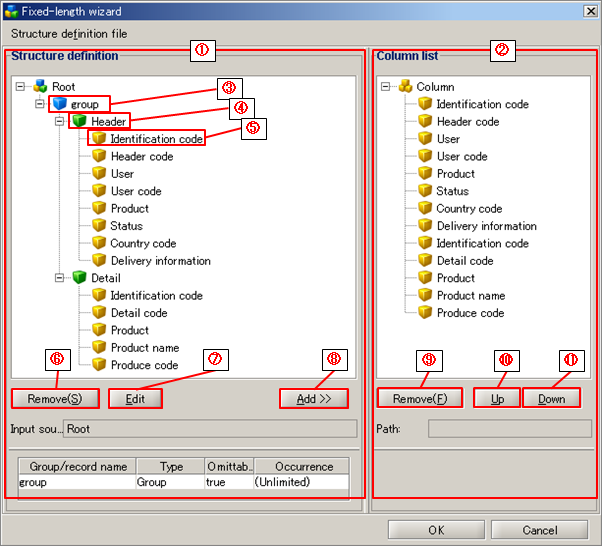Click the Column root icon in Column list

click(406, 87)
